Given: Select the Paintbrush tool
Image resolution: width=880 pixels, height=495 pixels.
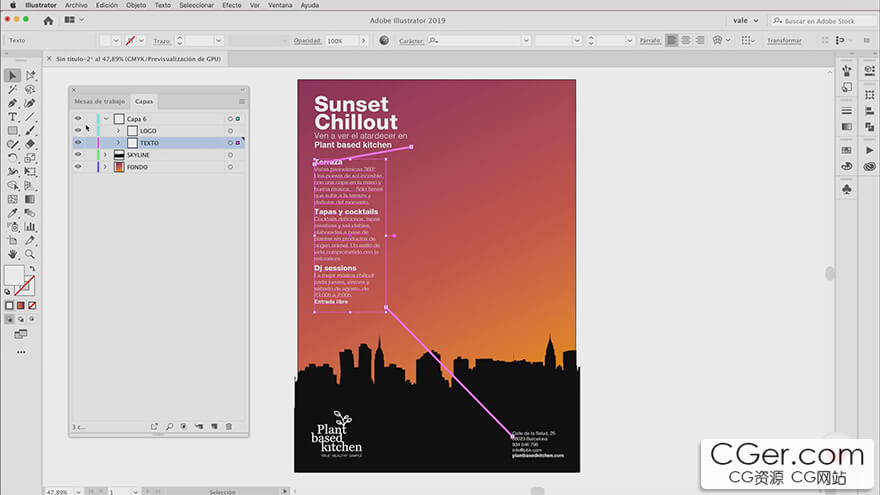Looking at the screenshot, I should click(30, 131).
